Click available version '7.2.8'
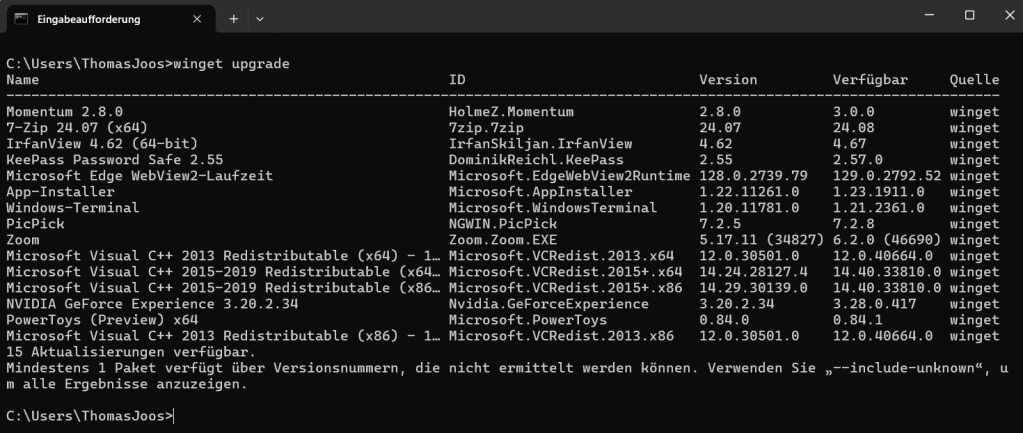The width and height of the screenshot is (1023, 433). tap(853, 224)
